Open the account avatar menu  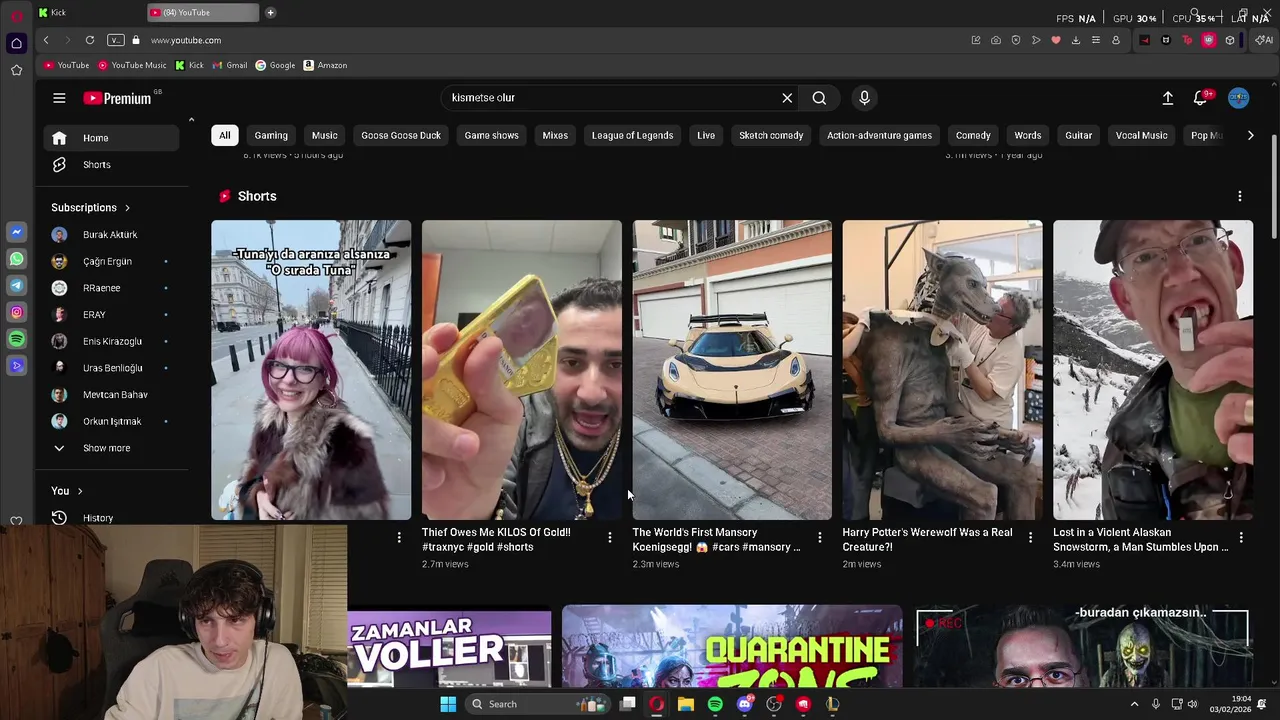tap(1239, 98)
